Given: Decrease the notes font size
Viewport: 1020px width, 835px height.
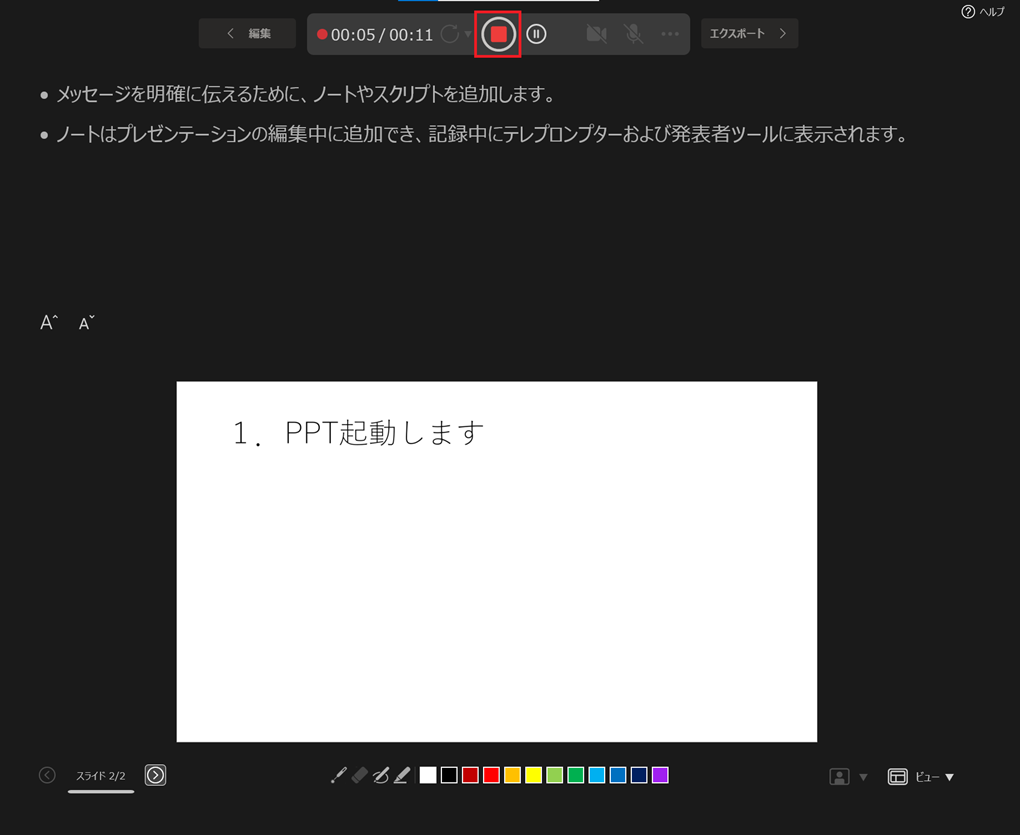Looking at the screenshot, I should tap(87, 323).
